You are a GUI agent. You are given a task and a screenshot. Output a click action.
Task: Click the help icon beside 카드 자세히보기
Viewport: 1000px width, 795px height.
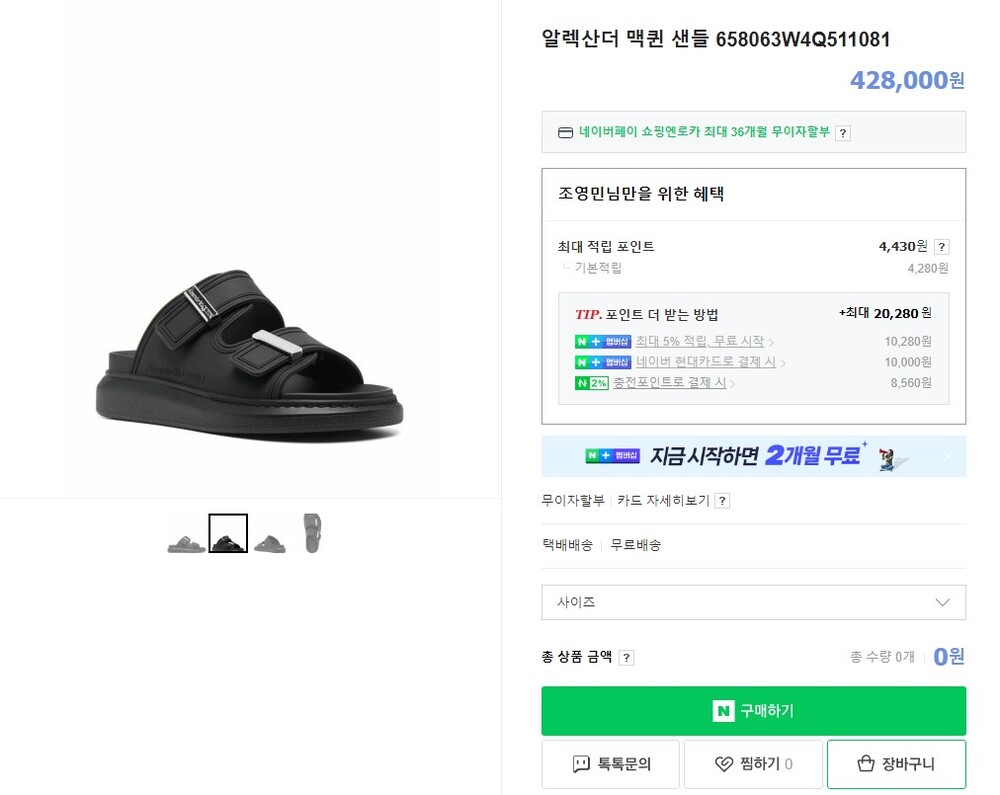722,501
